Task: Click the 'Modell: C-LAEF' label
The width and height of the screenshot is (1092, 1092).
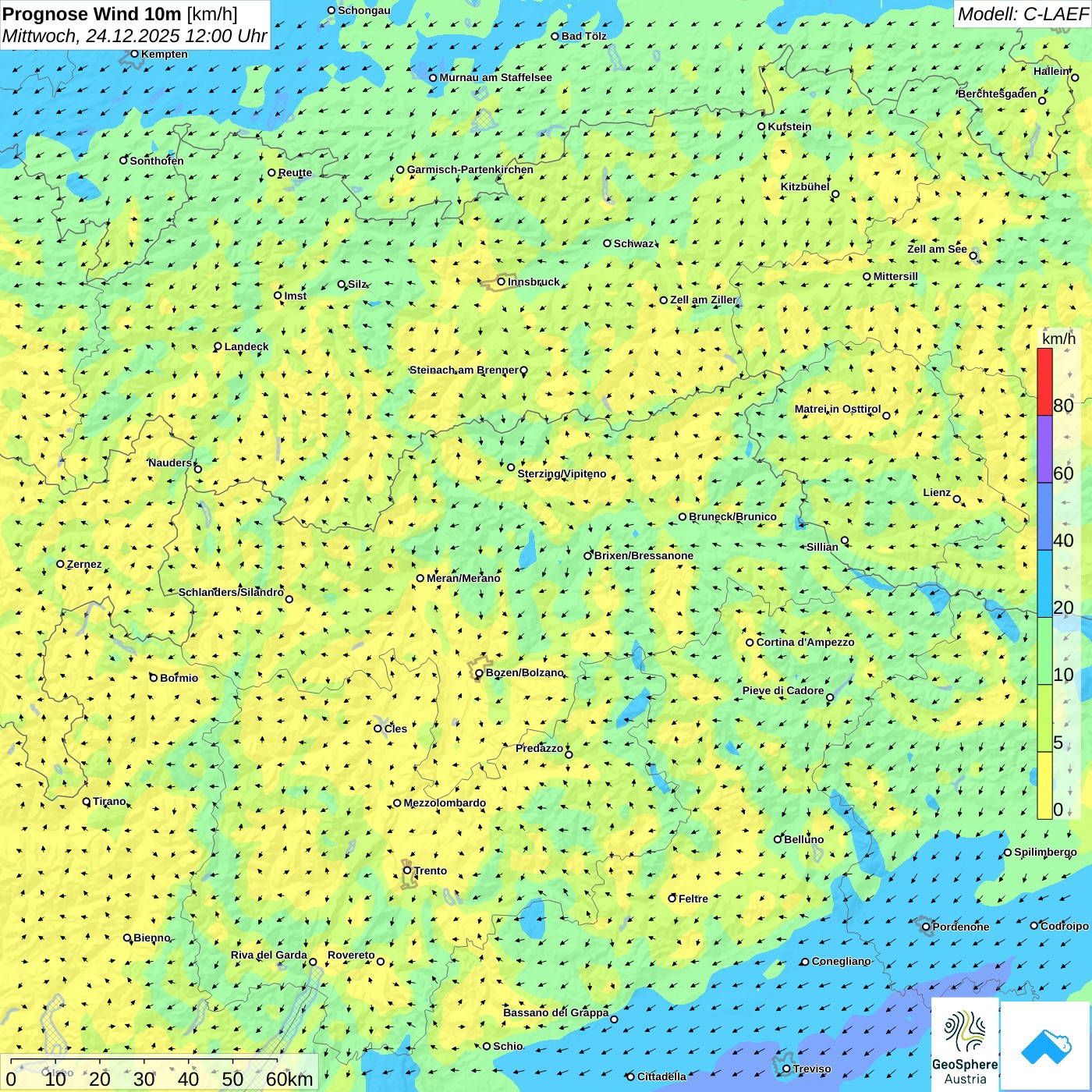Action: (x=1023, y=13)
